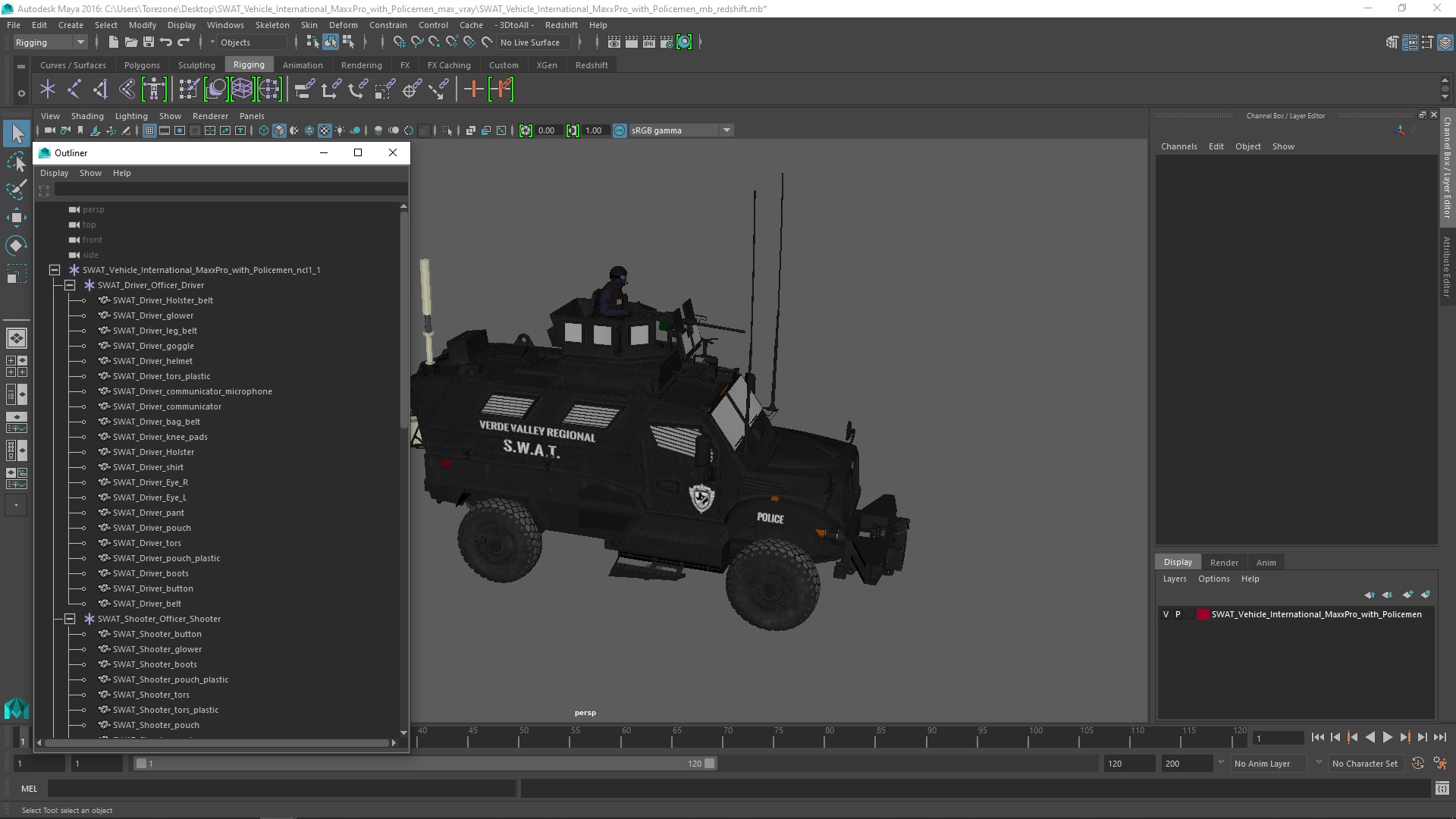Image resolution: width=1456 pixels, height=819 pixels.
Task: Toggle textured display in viewport
Action: 325,130
